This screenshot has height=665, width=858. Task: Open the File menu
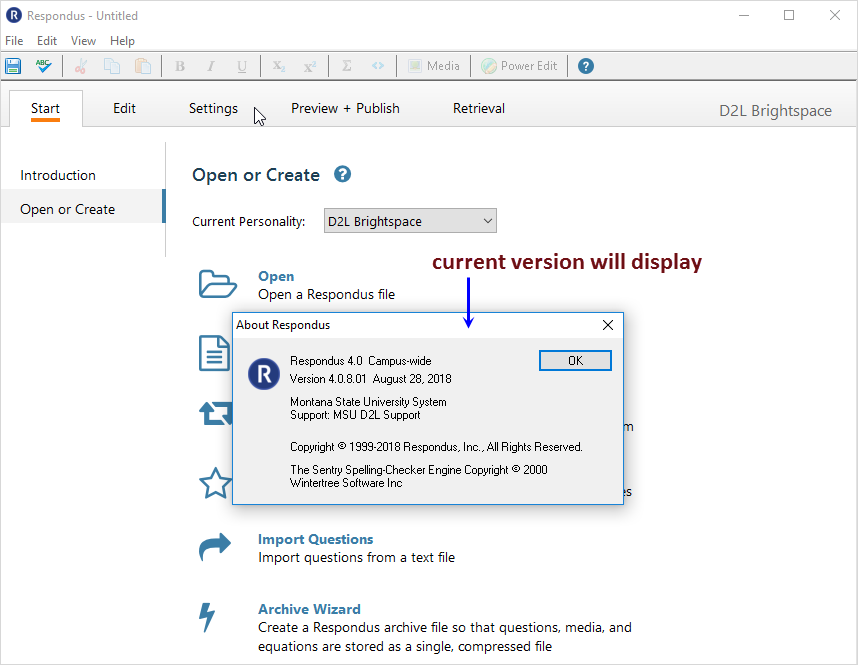[14, 41]
